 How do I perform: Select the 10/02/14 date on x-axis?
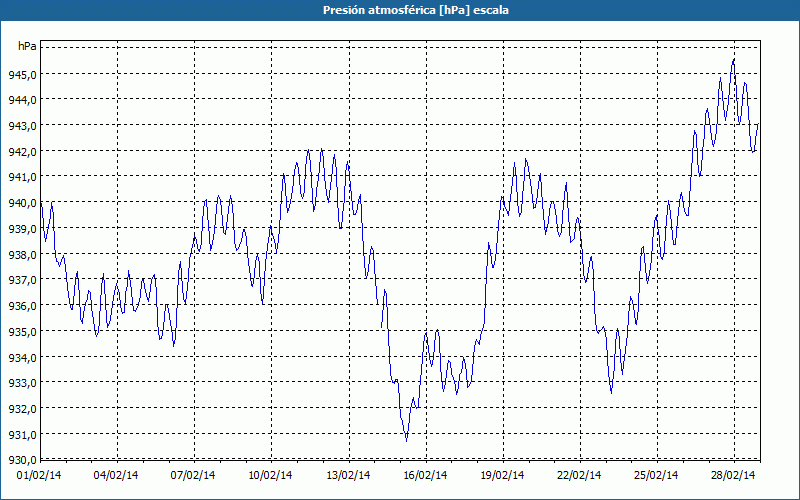tap(270, 476)
